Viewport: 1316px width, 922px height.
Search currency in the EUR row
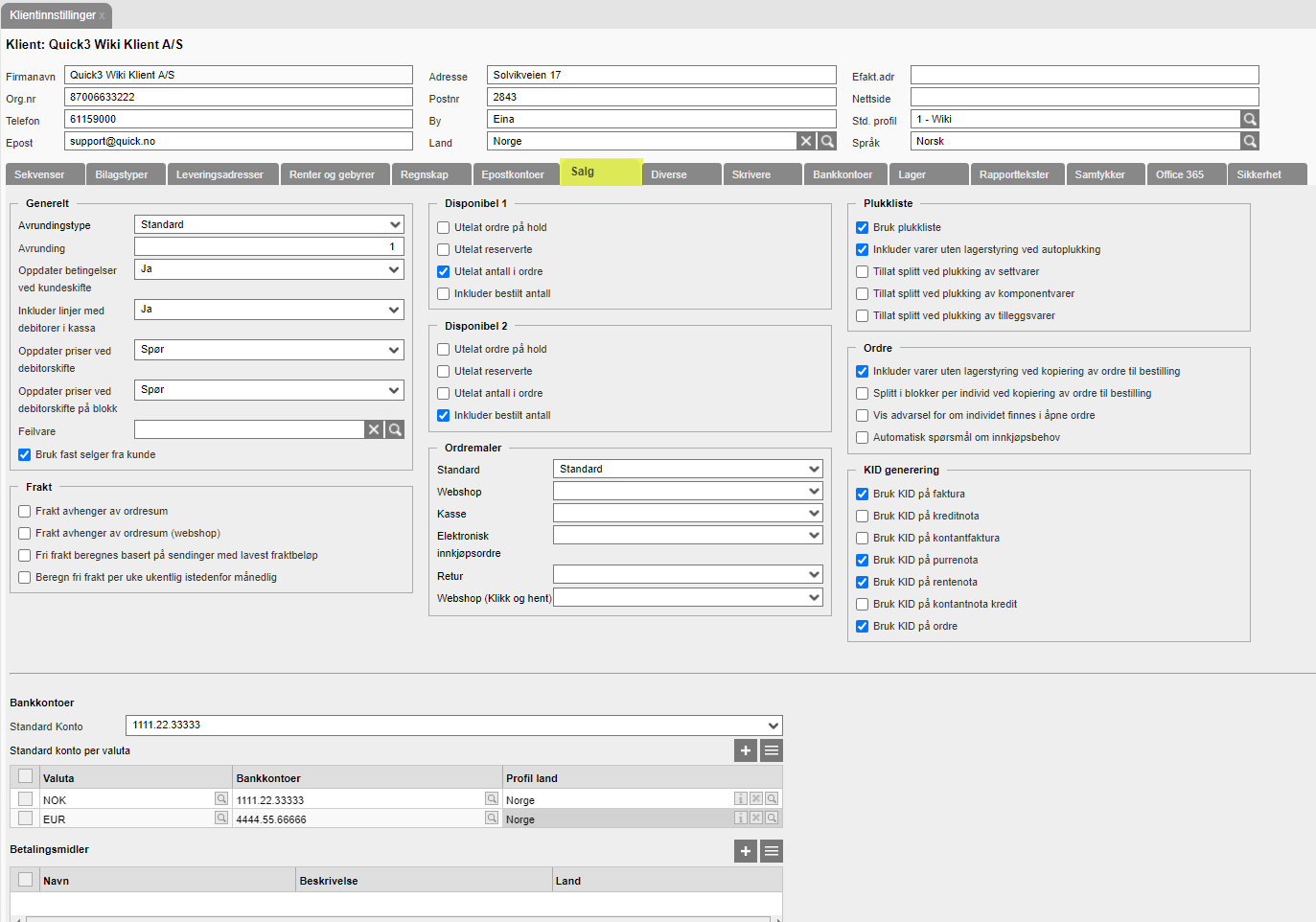221,818
